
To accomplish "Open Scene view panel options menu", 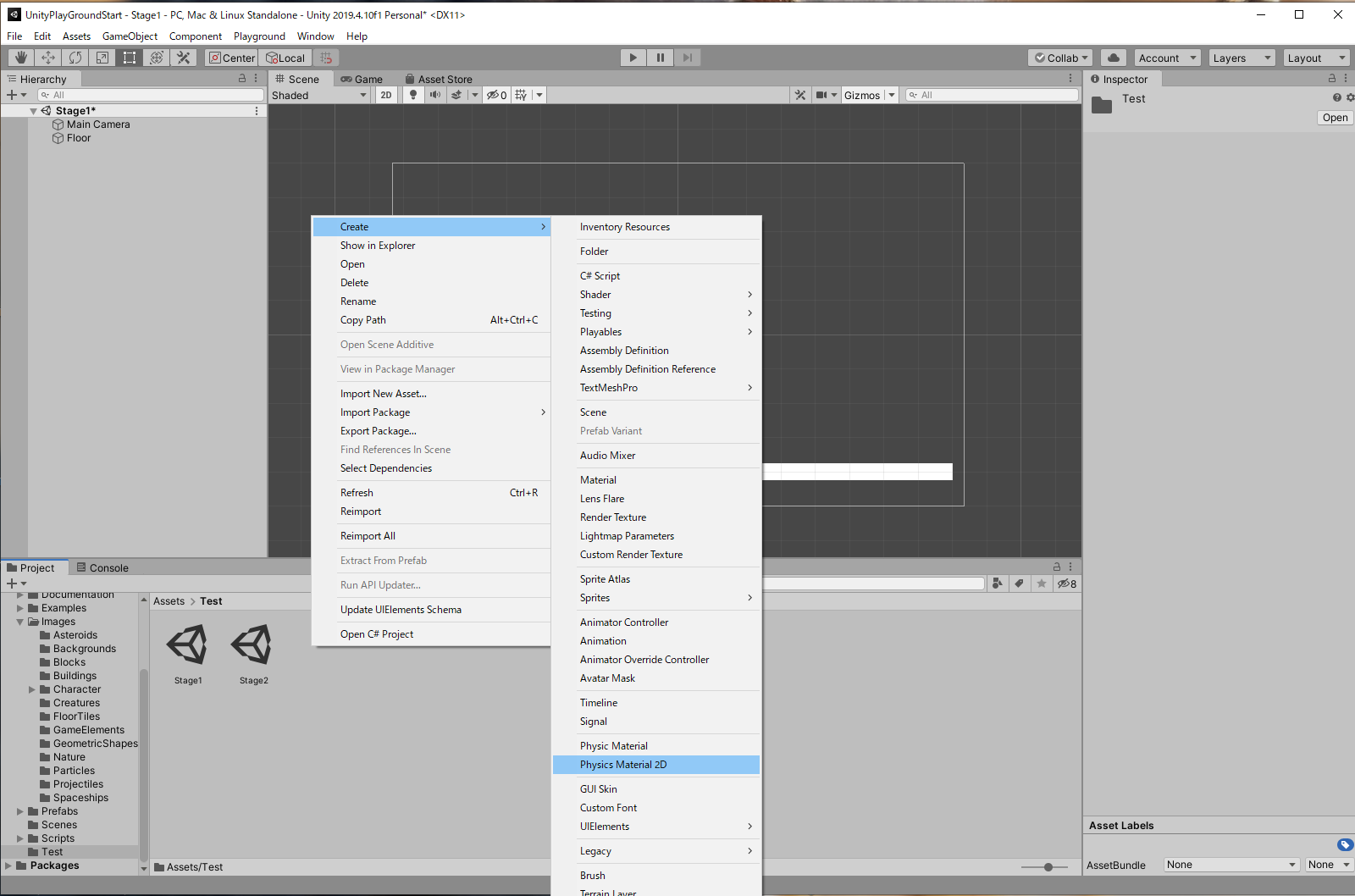I will tap(1070, 78).
